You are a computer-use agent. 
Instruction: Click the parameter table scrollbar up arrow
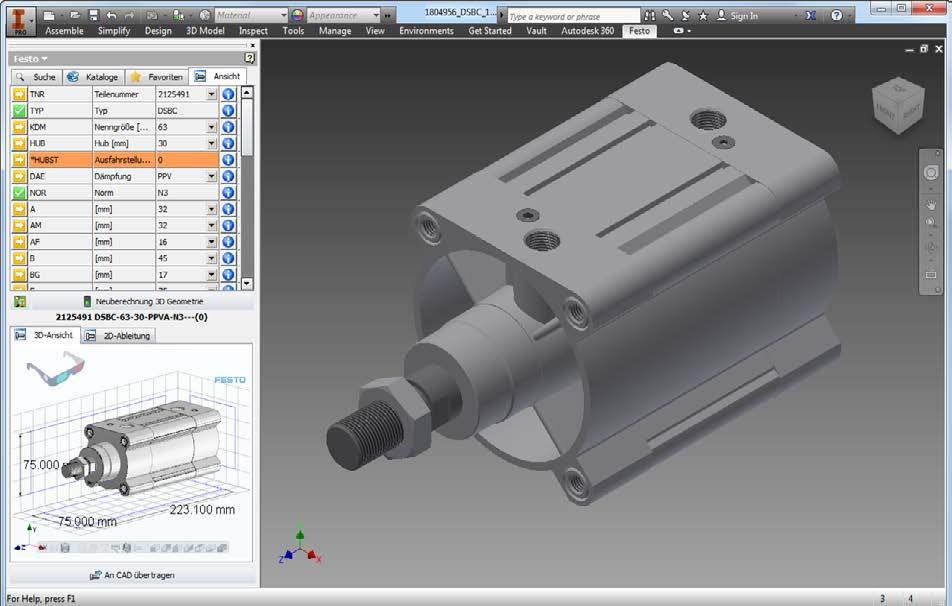[246, 93]
